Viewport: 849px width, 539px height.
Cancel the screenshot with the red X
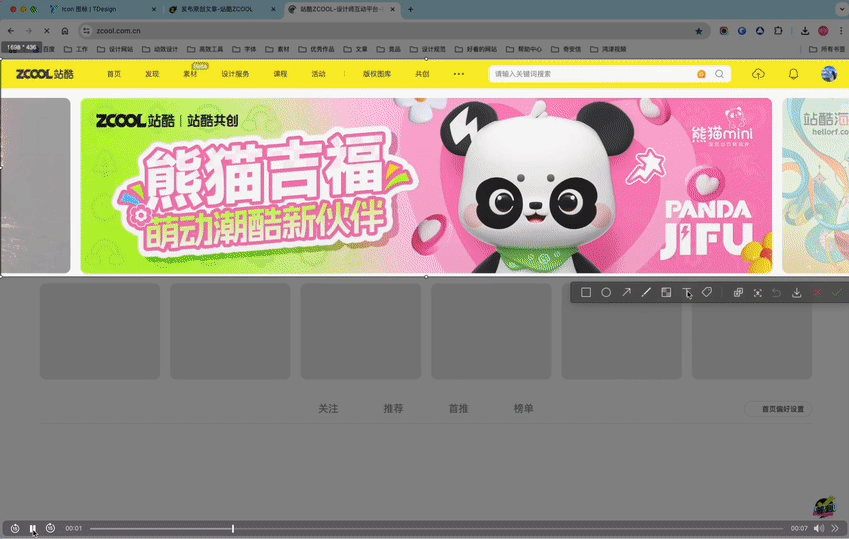pos(817,293)
